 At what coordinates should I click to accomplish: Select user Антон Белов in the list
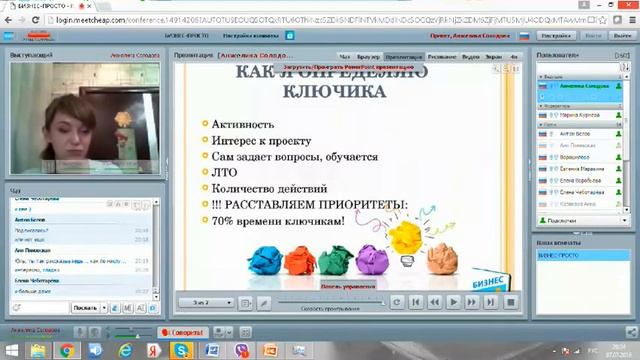[x=579, y=134]
